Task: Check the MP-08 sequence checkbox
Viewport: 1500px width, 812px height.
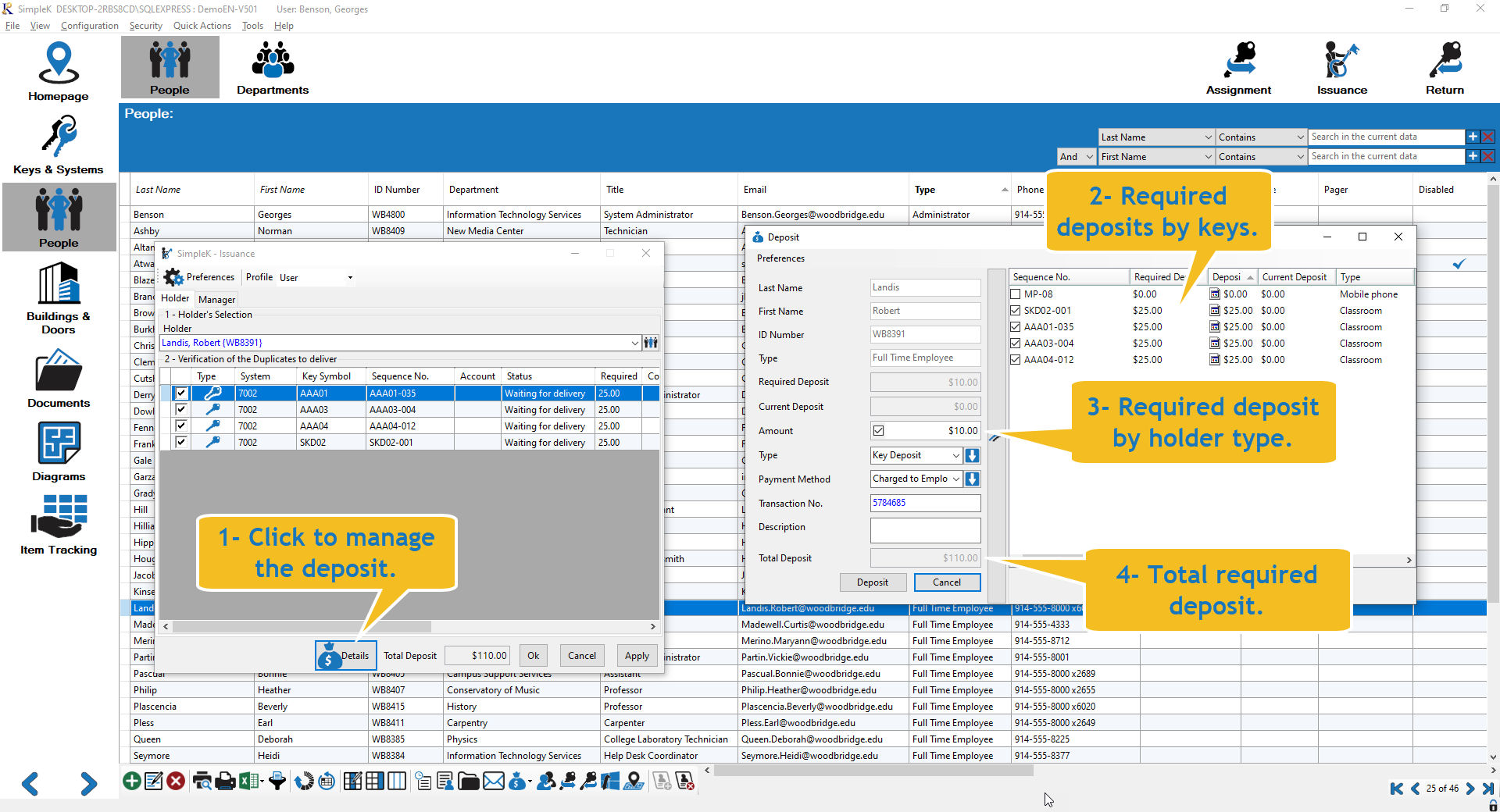Action: pos(1016,294)
